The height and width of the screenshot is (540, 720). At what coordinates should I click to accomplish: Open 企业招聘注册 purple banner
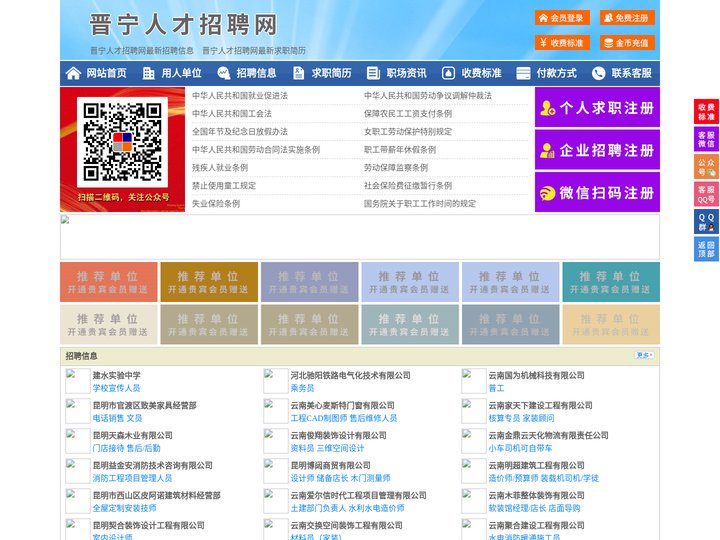point(597,150)
